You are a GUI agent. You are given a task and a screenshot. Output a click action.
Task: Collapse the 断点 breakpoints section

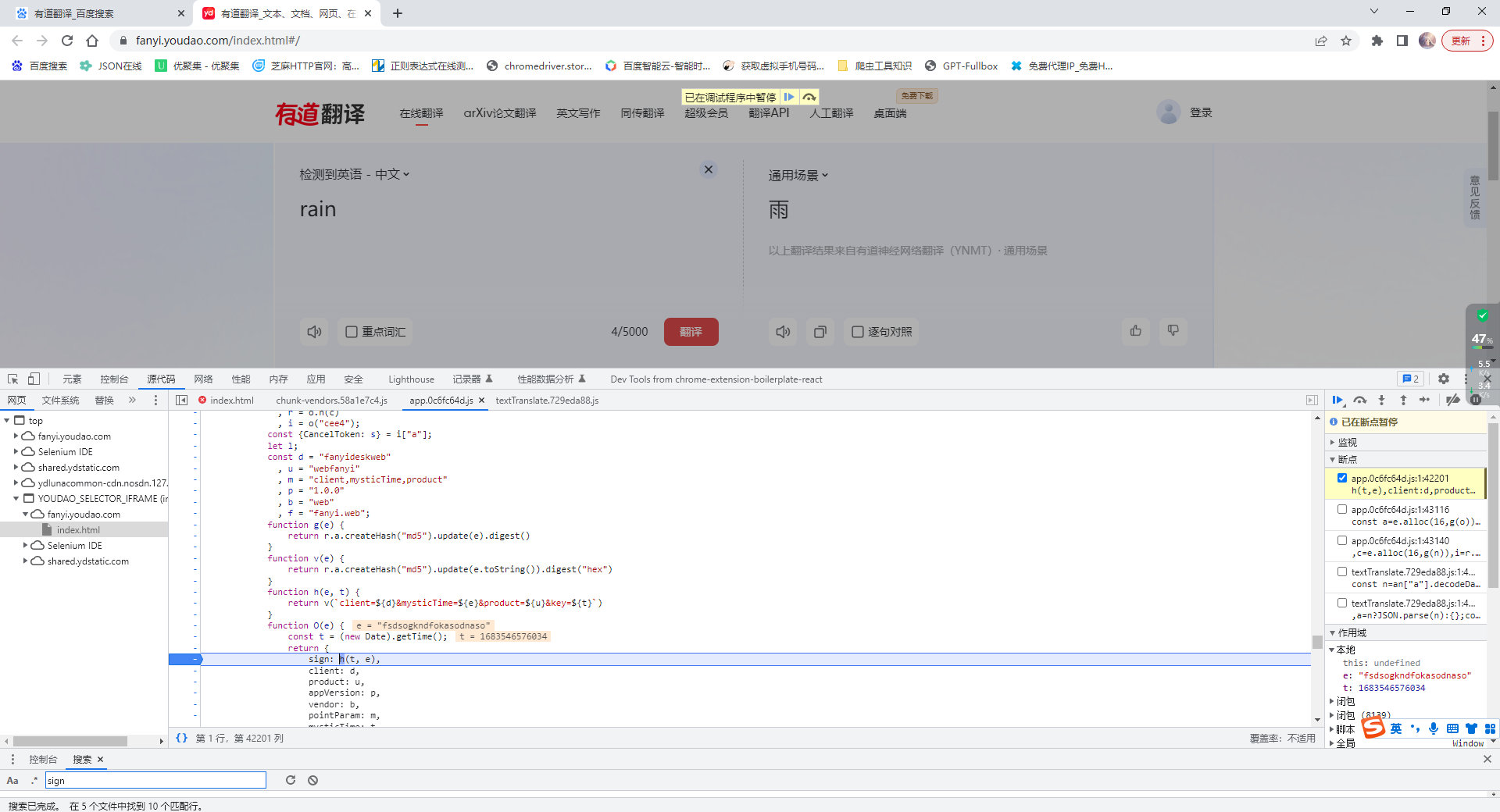click(1333, 459)
